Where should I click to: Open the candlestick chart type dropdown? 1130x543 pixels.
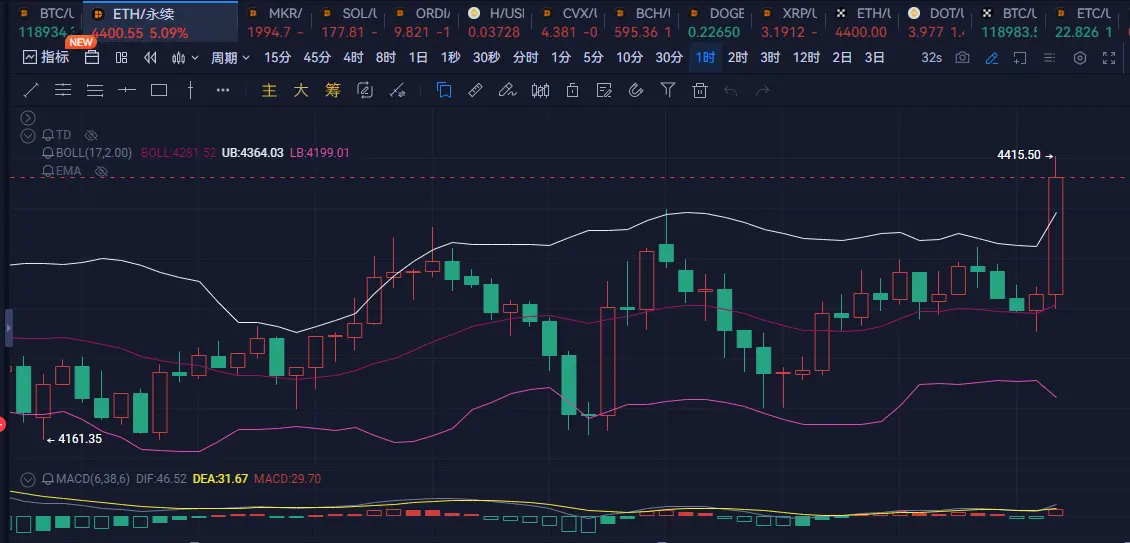pyautogui.click(x=184, y=58)
